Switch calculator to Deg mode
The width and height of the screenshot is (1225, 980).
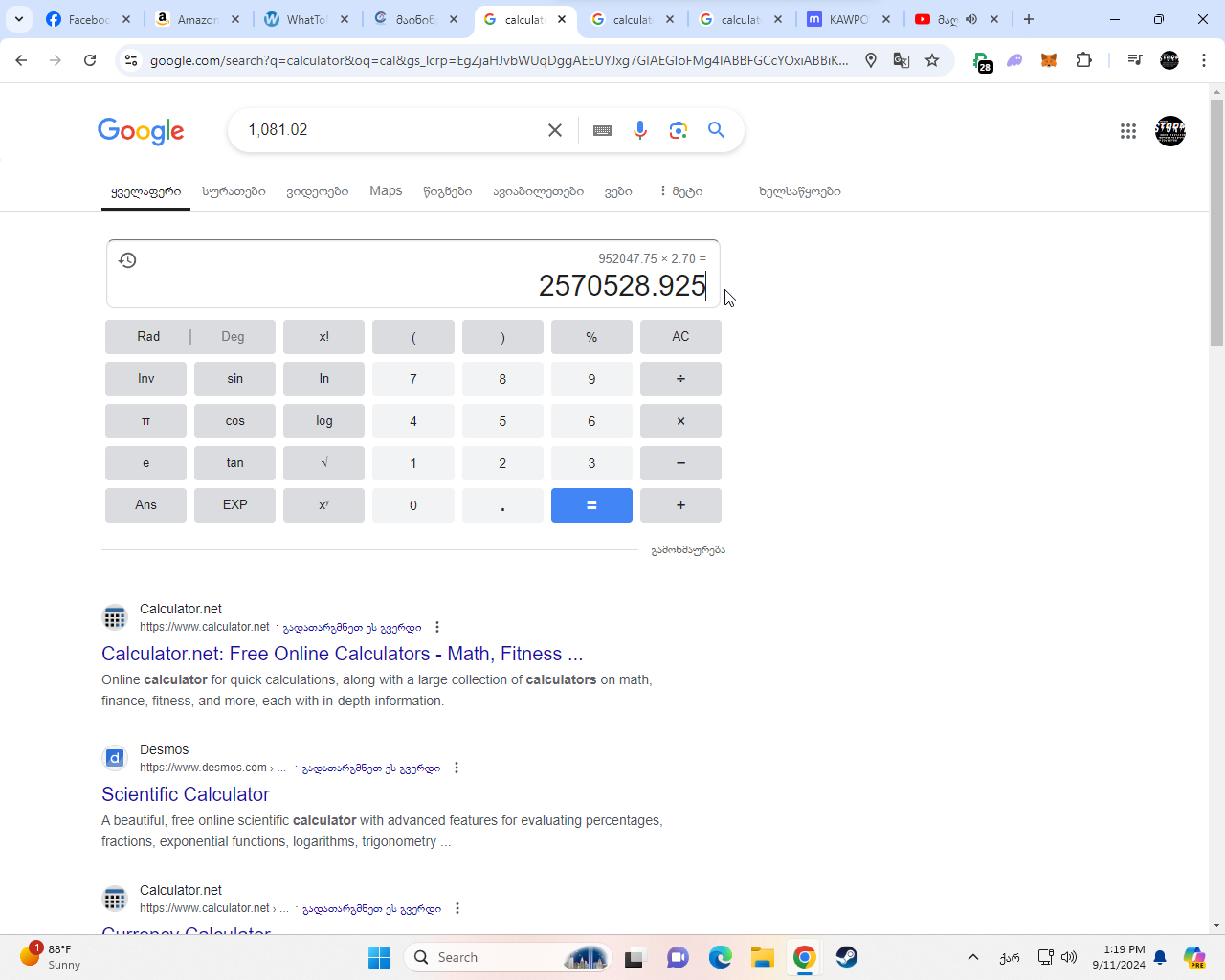233,337
